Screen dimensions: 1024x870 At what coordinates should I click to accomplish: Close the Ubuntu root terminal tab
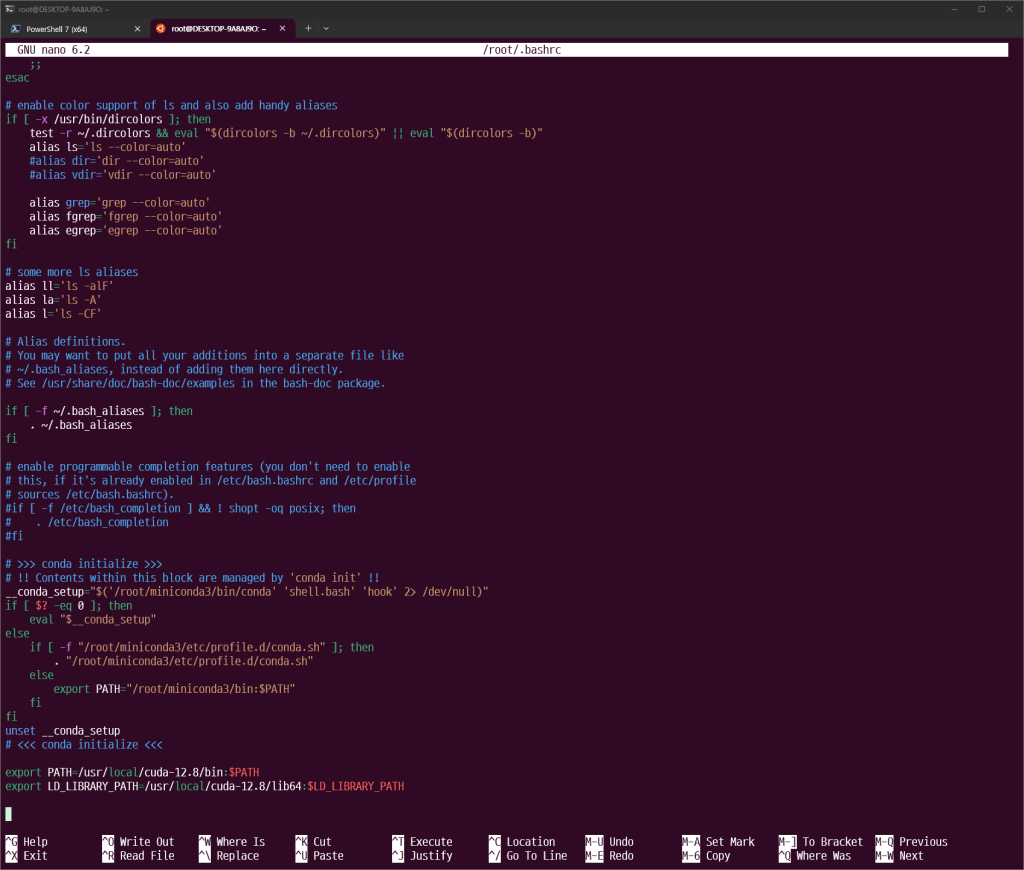coord(282,28)
